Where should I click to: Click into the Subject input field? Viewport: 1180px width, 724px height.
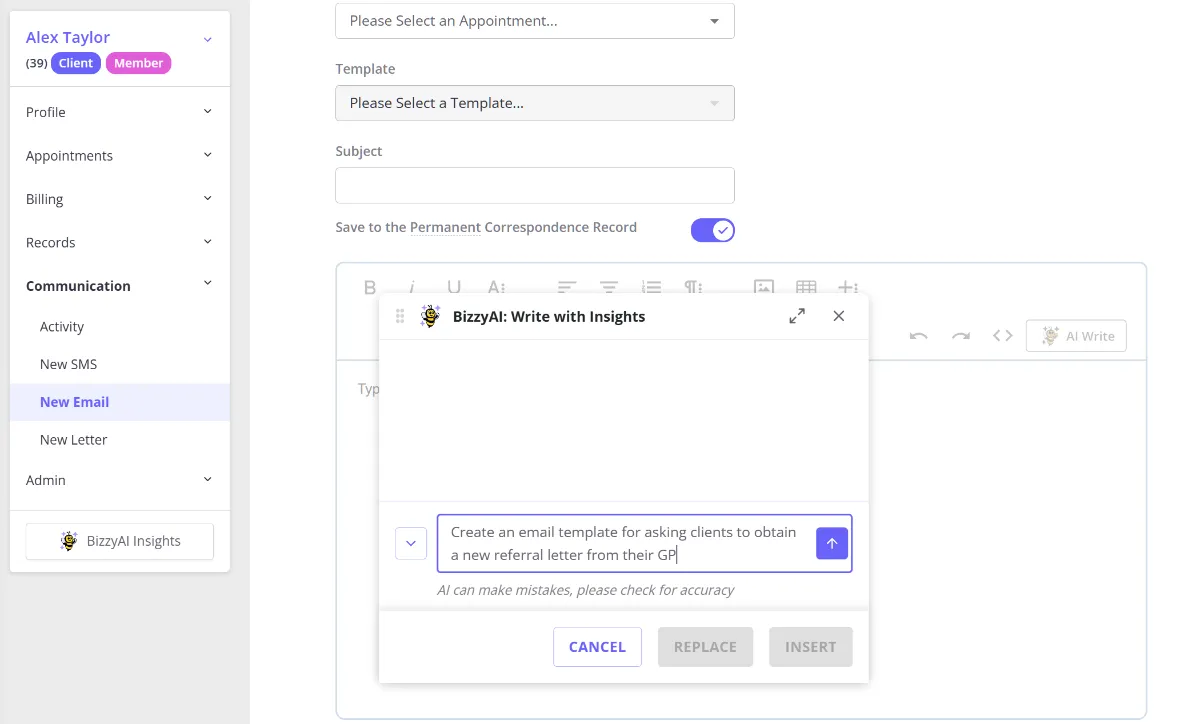click(534, 185)
